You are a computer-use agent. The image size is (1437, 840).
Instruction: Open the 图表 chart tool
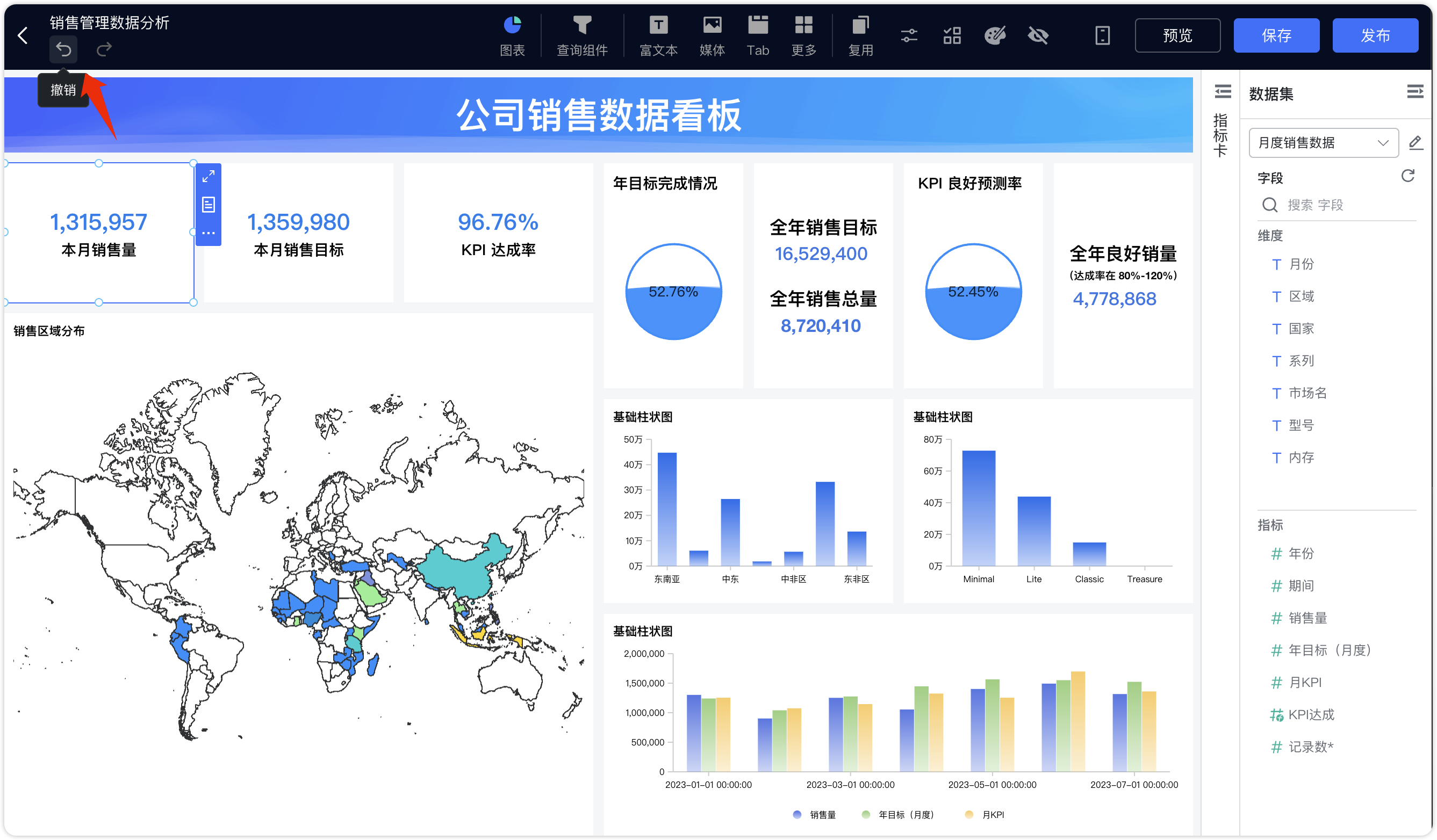pos(512,36)
